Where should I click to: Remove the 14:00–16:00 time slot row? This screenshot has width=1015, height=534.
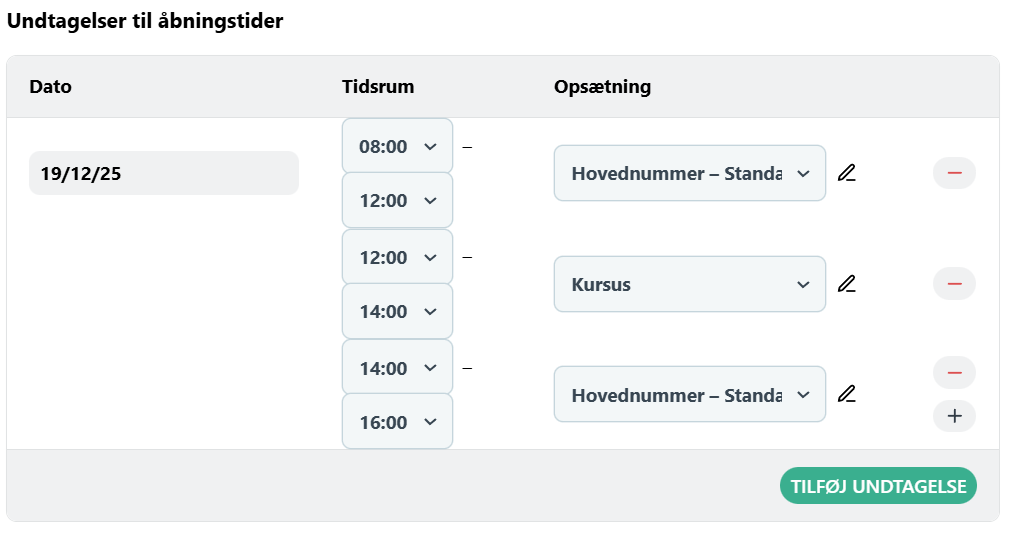[x=954, y=373]
